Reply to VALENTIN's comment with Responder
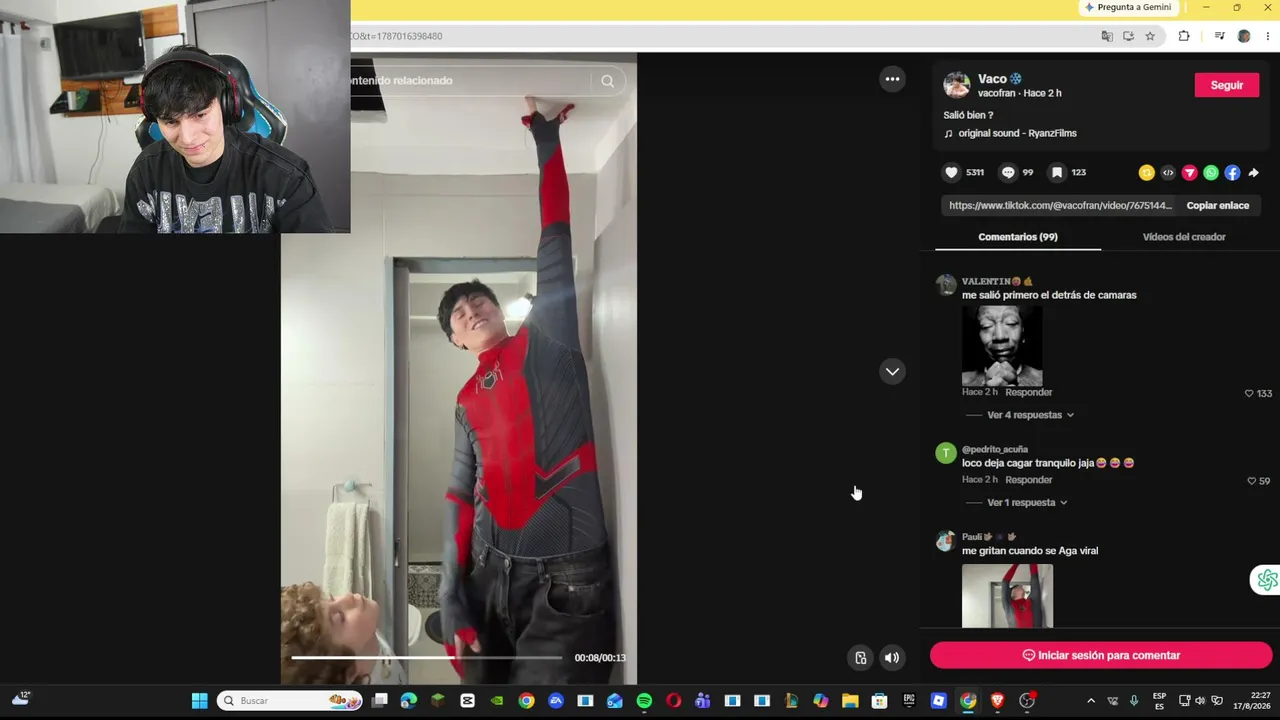1280x720 pixels. click(x=1029, y=392)
